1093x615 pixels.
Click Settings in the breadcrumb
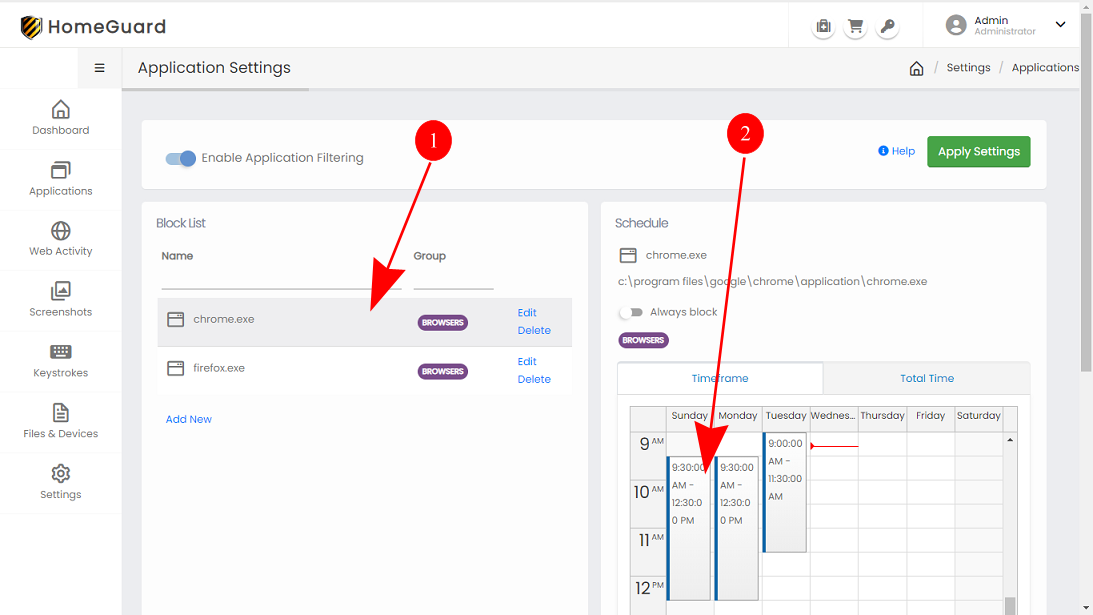coord(968,68)
